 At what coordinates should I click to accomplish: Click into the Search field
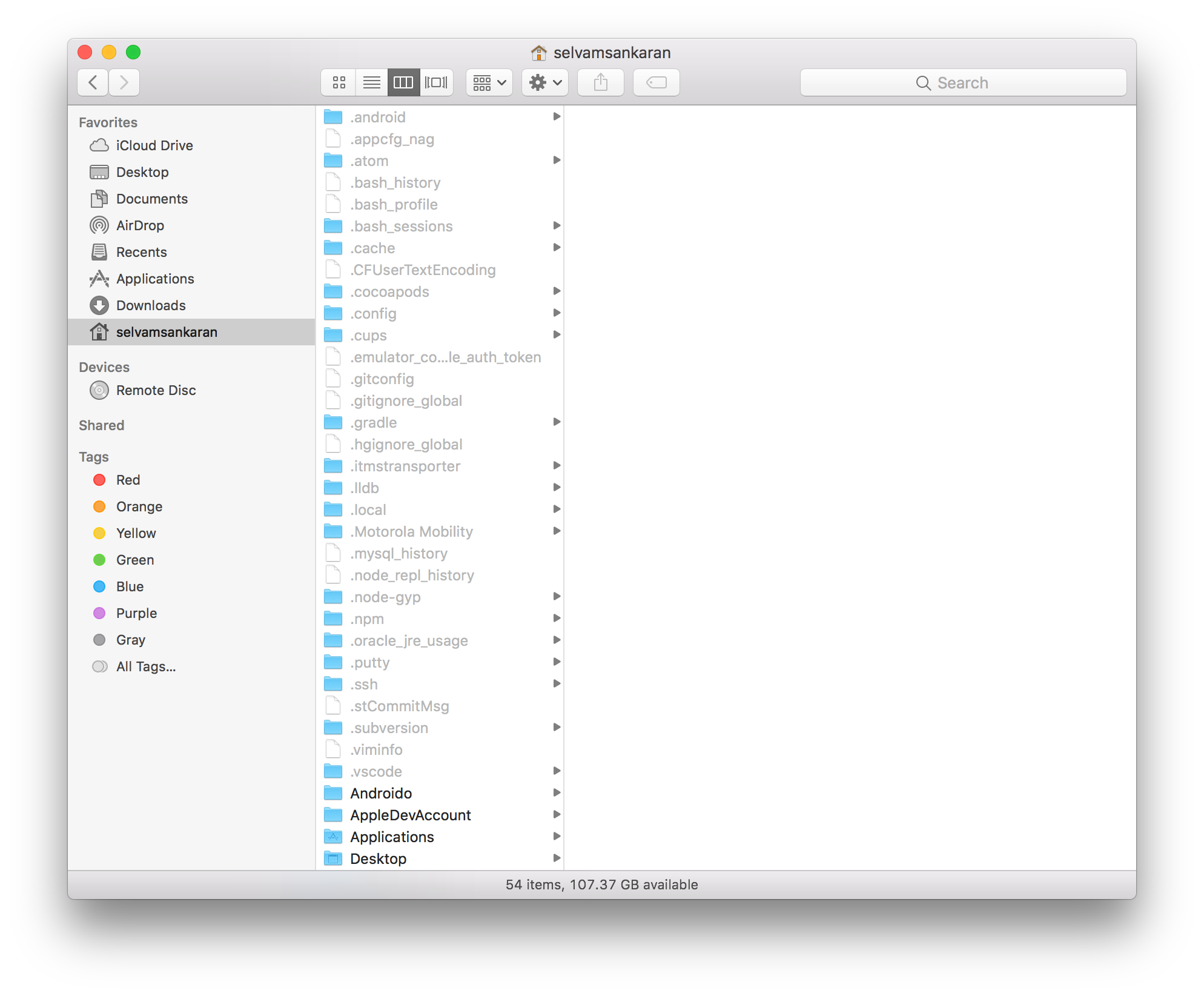click(x=963, y=82)
